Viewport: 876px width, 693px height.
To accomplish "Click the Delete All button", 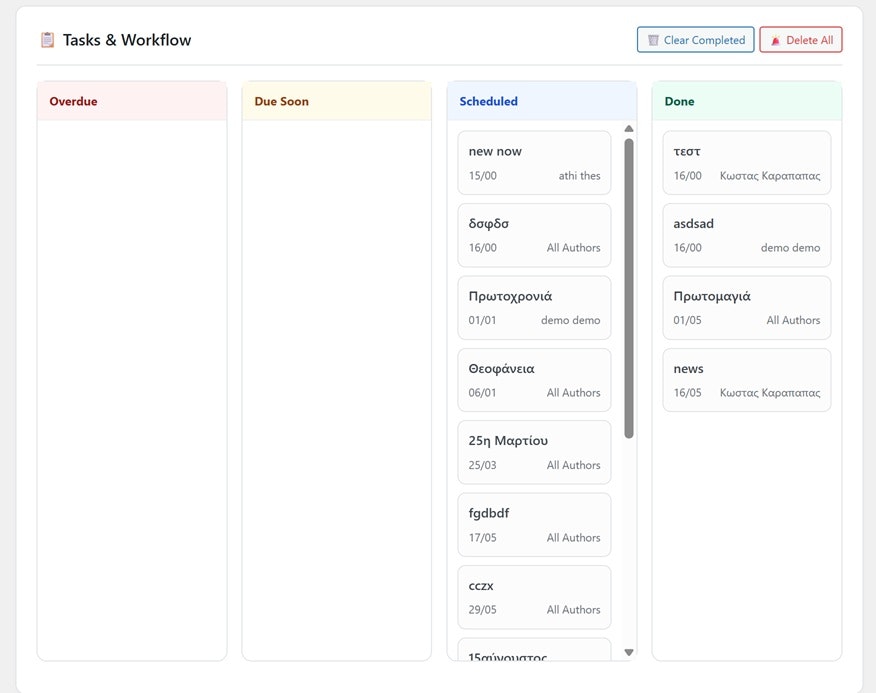I will [x=801, y=40].
